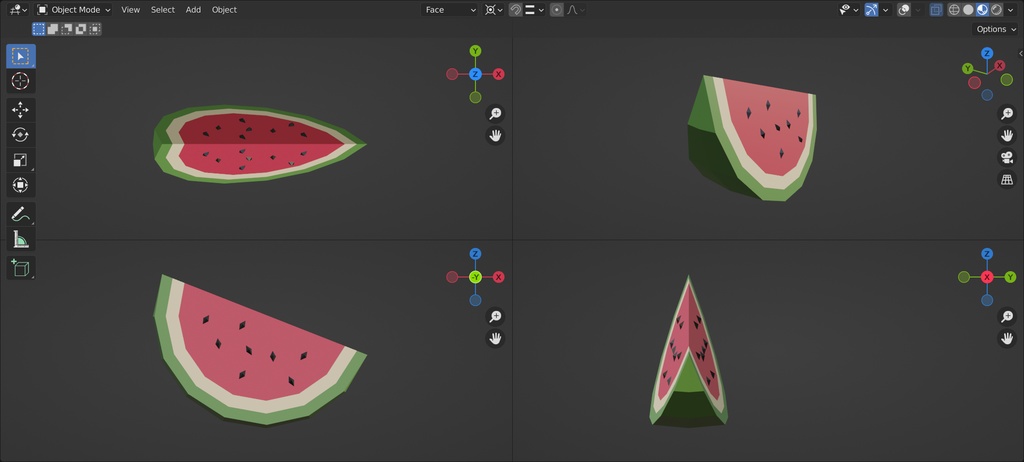Open the pivot point dropdown

pos(494,10)
